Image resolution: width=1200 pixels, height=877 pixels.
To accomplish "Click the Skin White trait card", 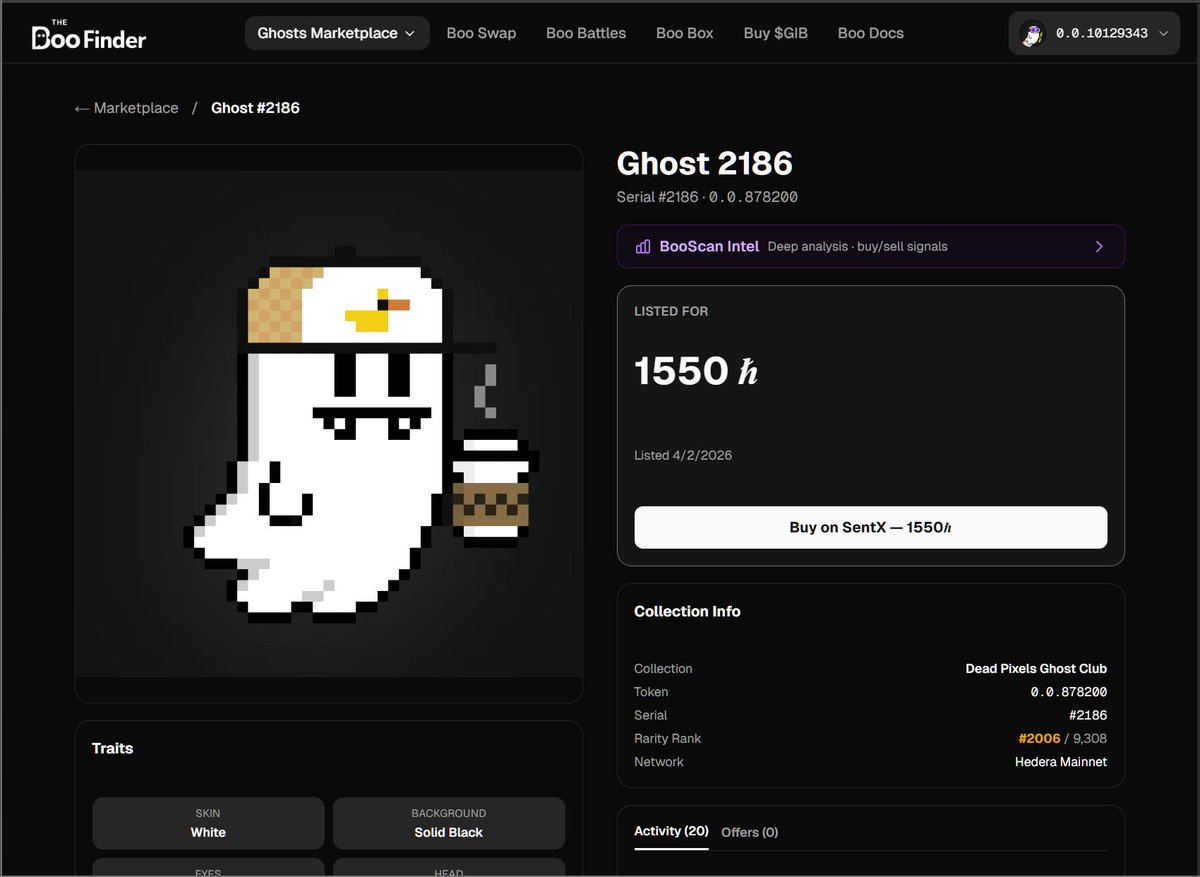I will pos(208,823).
